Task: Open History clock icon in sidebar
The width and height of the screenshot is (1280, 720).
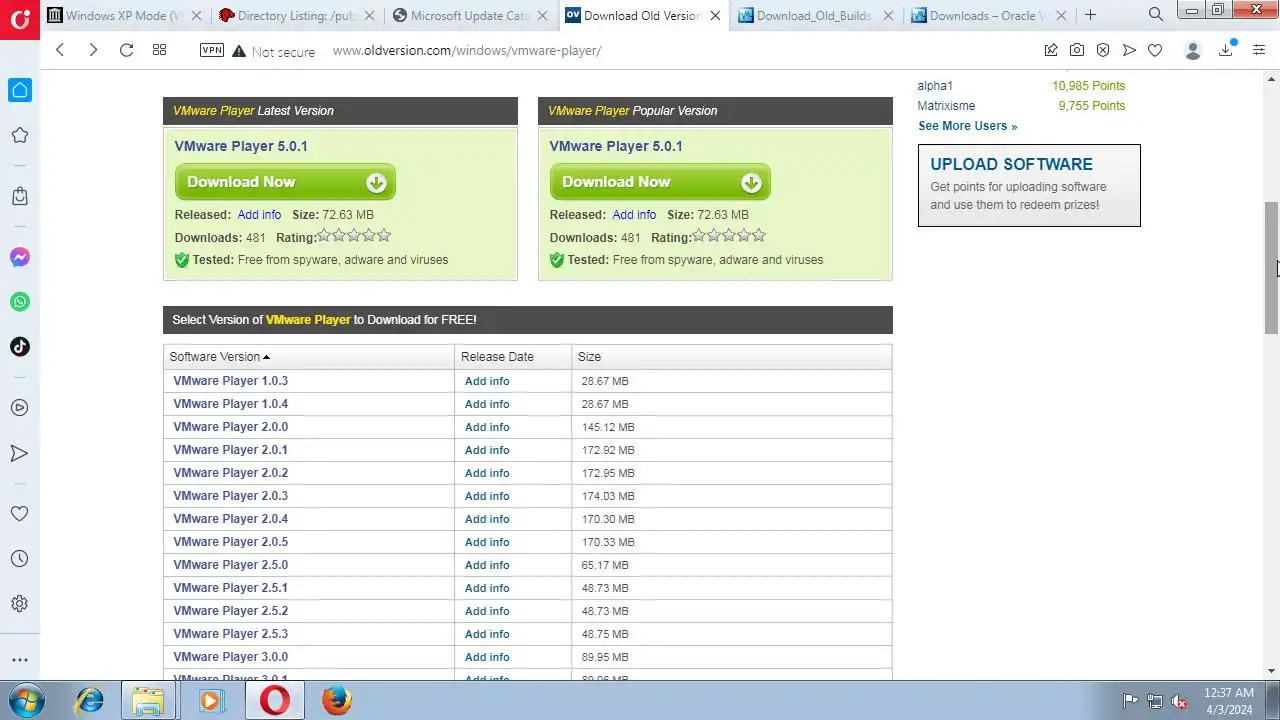Action: [x=19, y=559]
